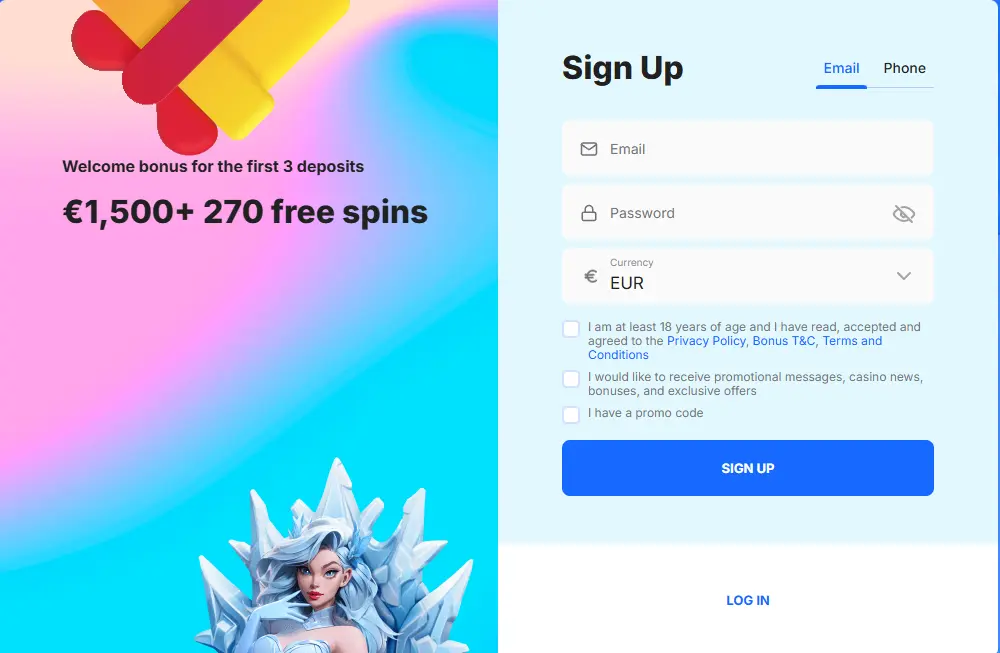This screenshot has width=1000, height=653.
Task: Tick the I have a promo code box
Action: pyautogui.click(x=571, y=415)
